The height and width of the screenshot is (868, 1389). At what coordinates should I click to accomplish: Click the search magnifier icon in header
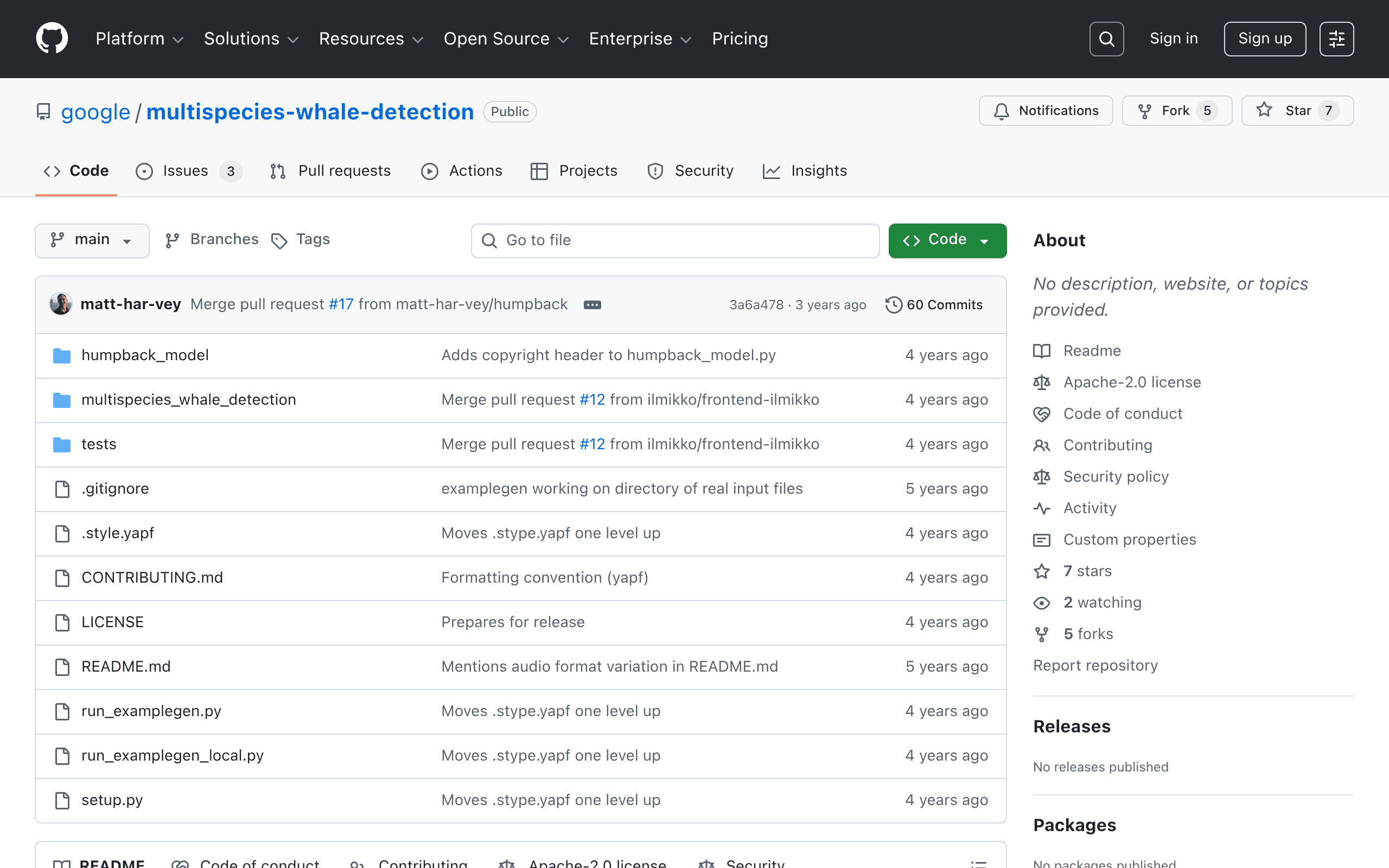pos(1106,39)
